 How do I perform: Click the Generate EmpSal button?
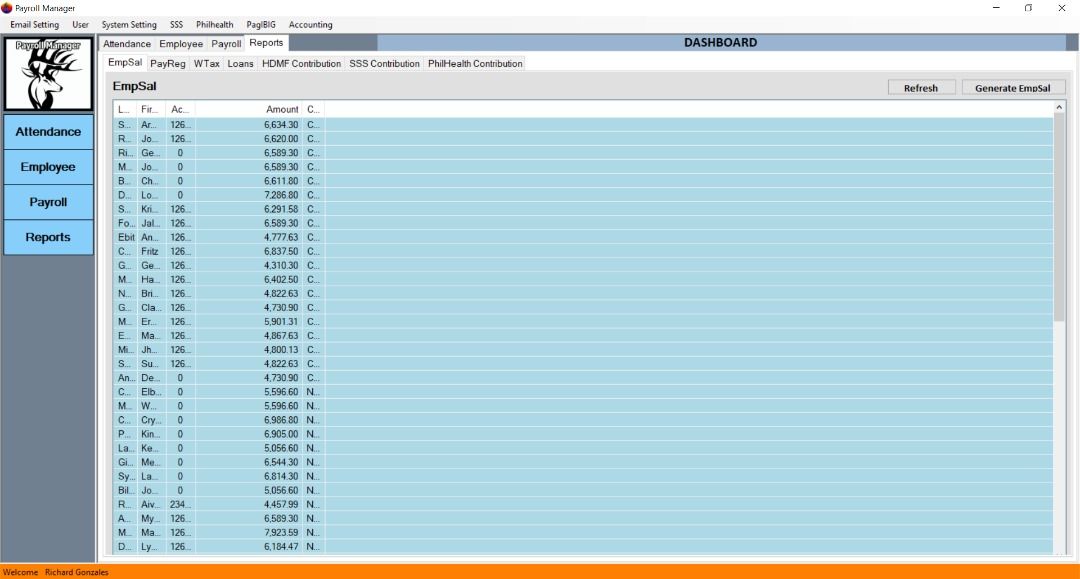click(1013, 87)
